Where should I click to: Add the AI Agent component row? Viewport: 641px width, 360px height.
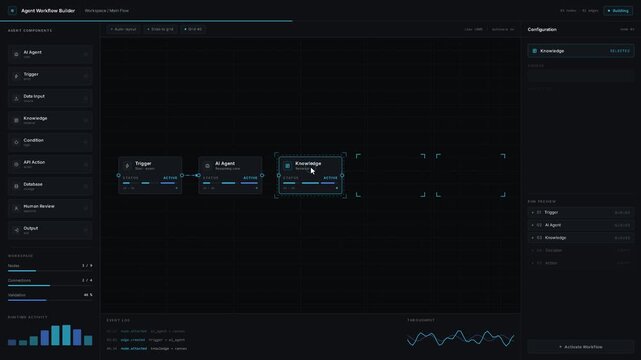tap(50, 54)
